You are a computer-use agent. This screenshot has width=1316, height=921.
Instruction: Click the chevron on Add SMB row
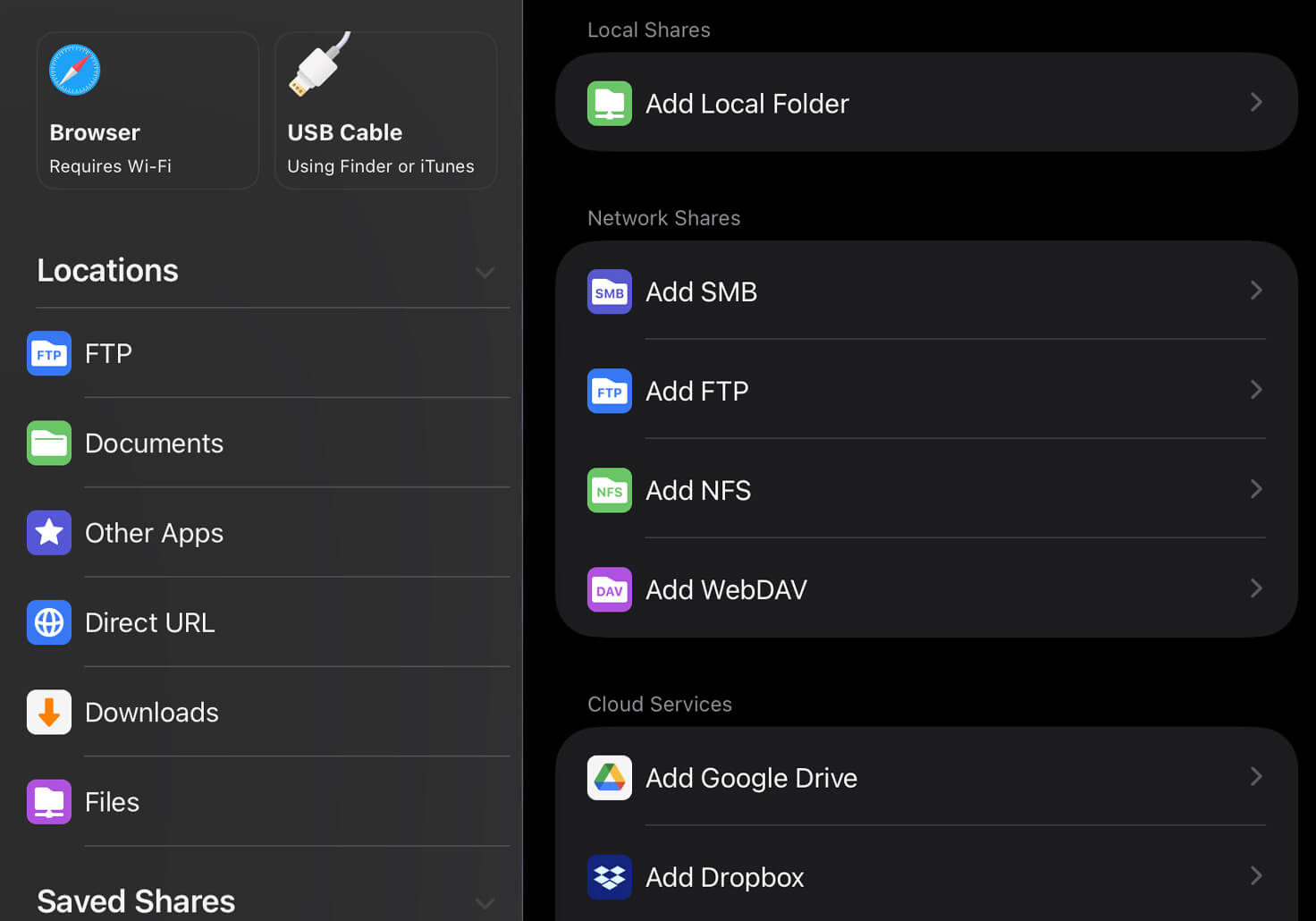point(1256,291)
